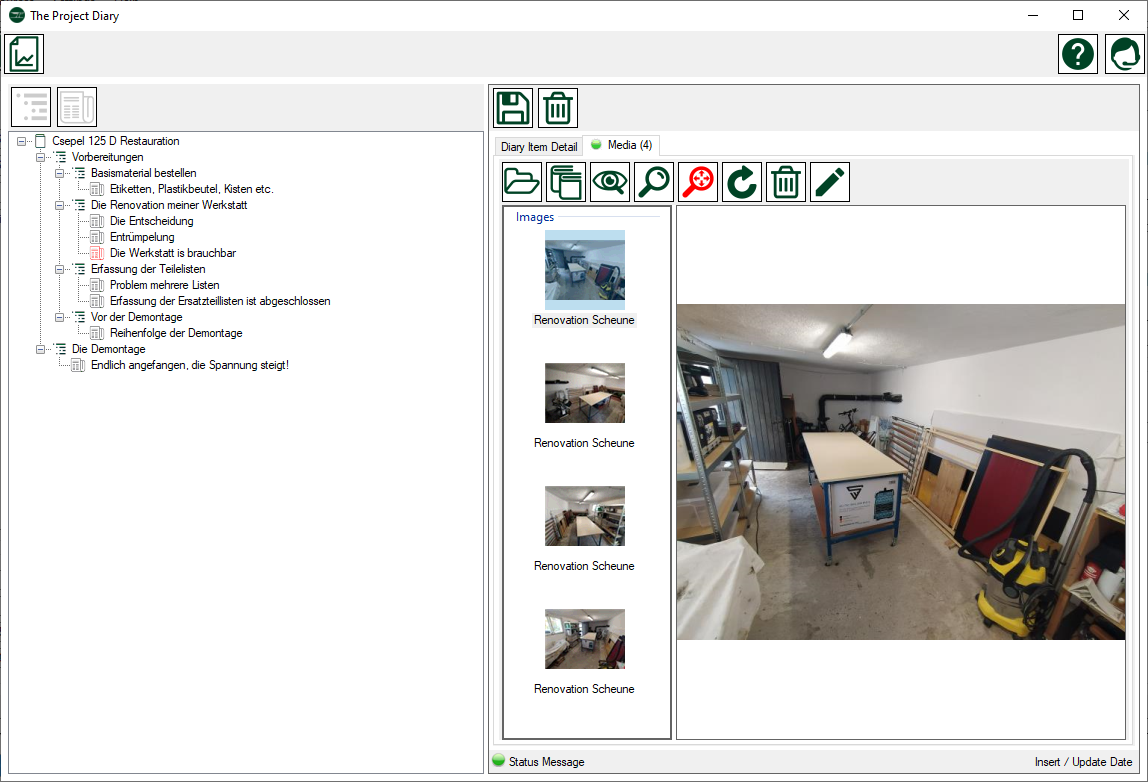
Task: Open 'Reihenfolge der Demontage' diary entry
Action: (x=175, y=333)
